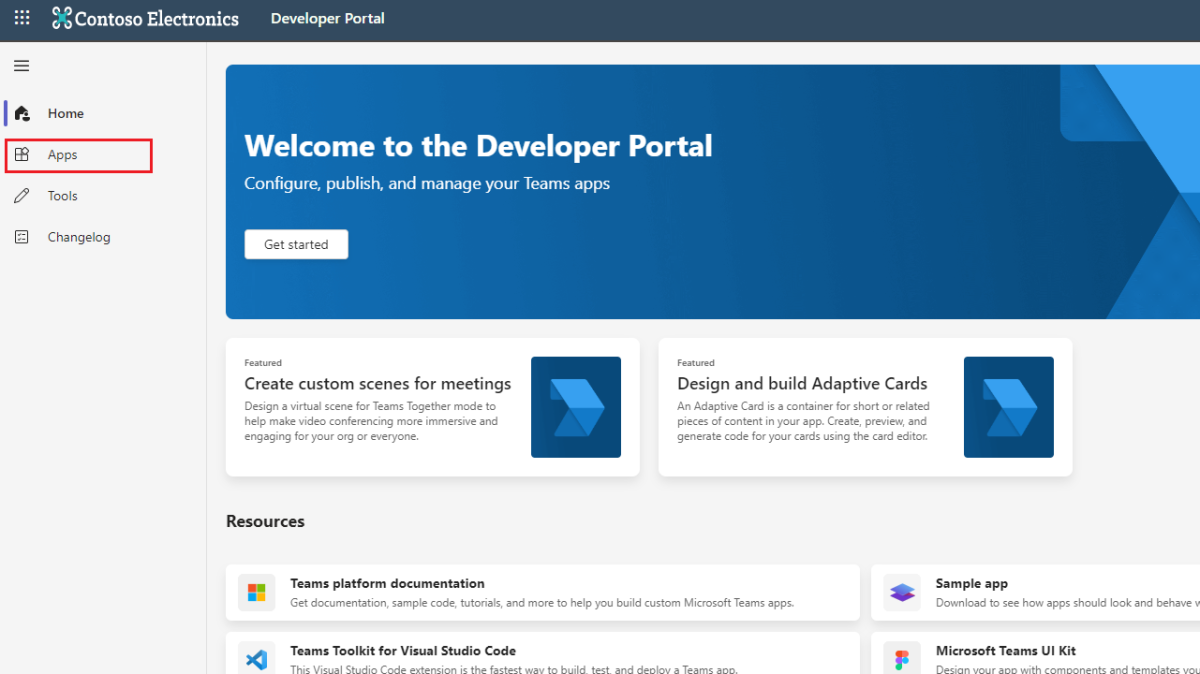Click the Microsoft logo for Teams documentation
The image size is (1200, 674).
point(257,593)
